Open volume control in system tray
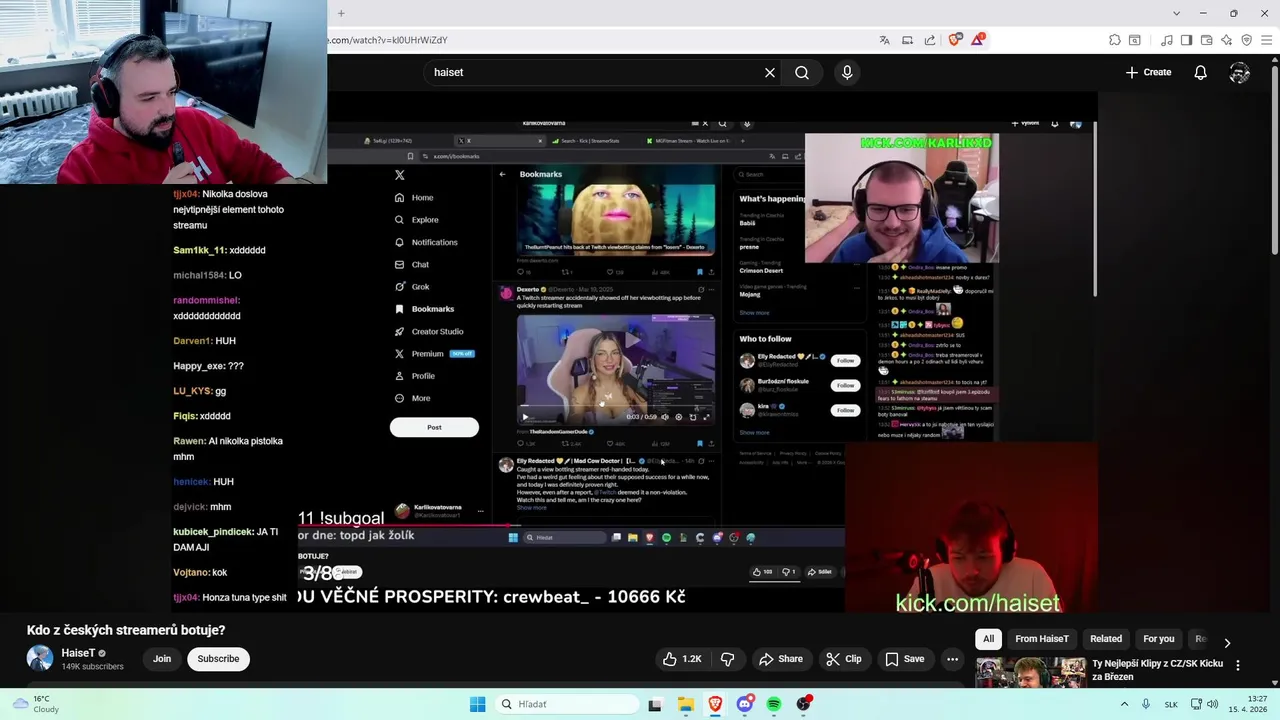Screen dimensions: 1280x720 click(x=1212, y=704)
